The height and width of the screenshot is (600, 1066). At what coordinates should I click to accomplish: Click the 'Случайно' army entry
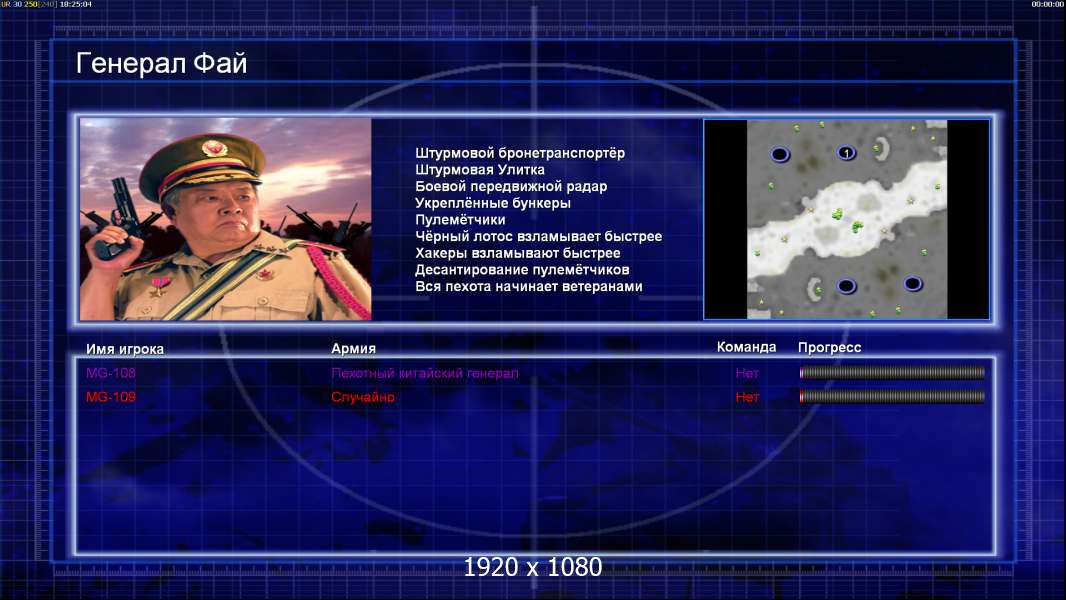[x=362, y=397]
